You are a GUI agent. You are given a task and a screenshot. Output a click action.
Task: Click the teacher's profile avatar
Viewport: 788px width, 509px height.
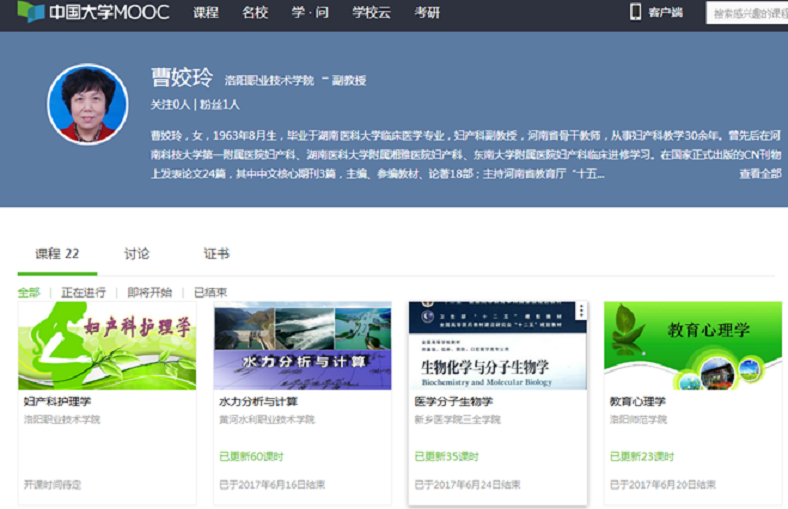(x=87, y=104)
